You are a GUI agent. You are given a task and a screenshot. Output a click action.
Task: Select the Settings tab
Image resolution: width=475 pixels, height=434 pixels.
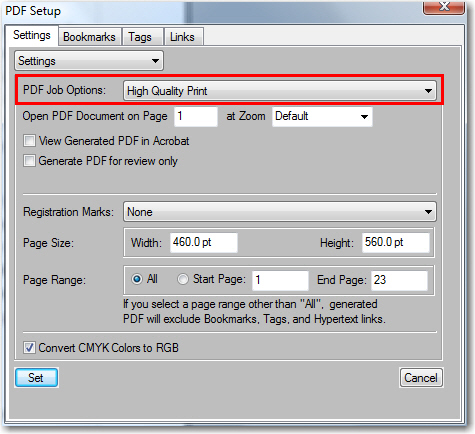point(32,35)
